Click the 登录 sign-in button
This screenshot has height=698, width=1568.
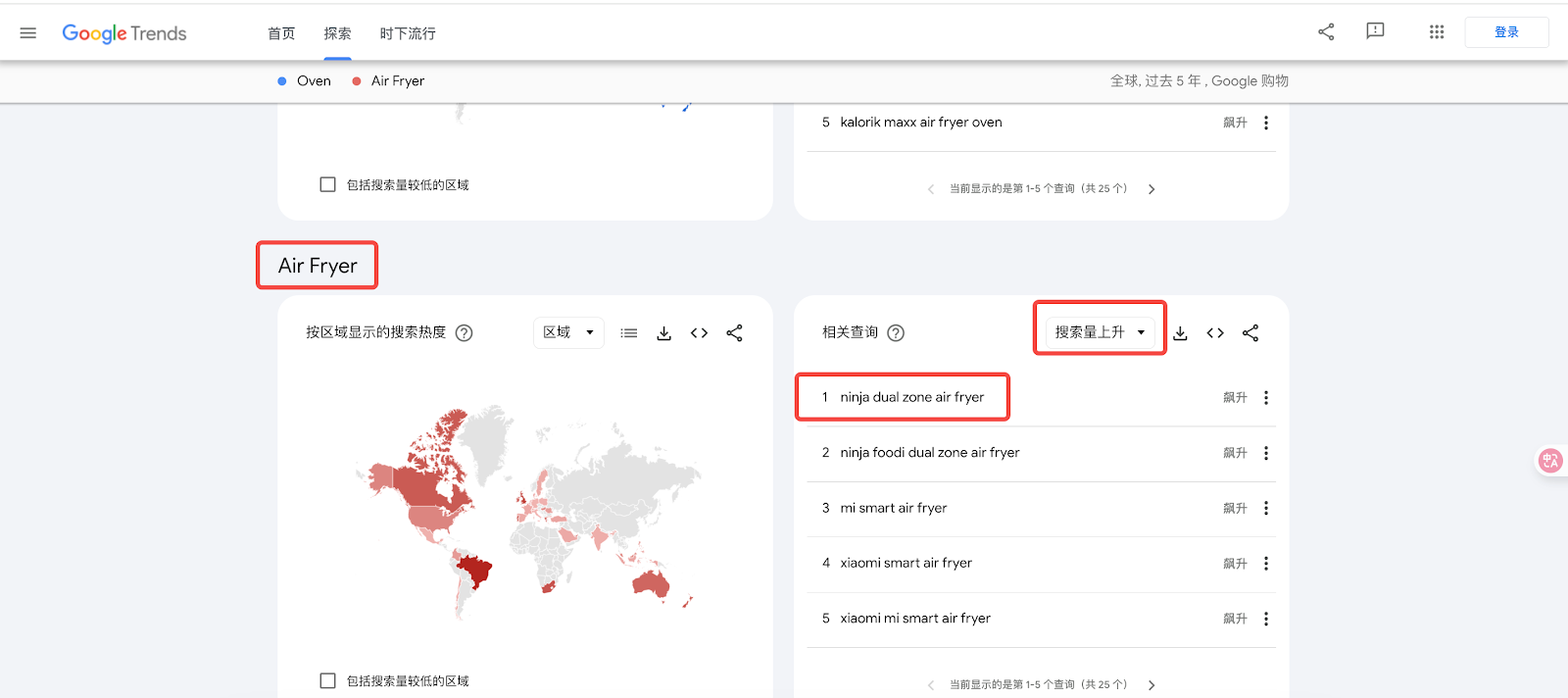point(1506,32)
